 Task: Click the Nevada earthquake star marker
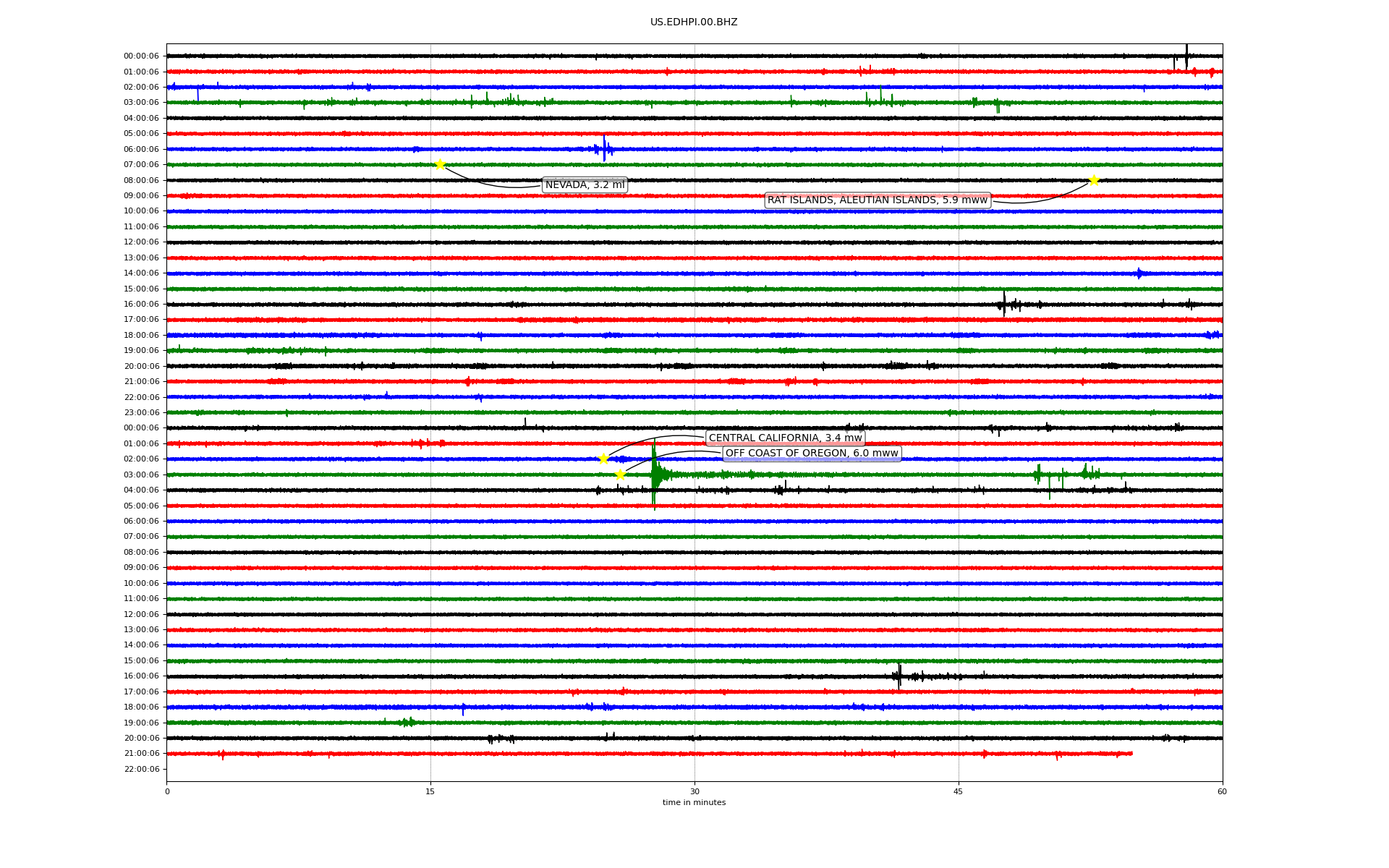[x=440, y=165]
